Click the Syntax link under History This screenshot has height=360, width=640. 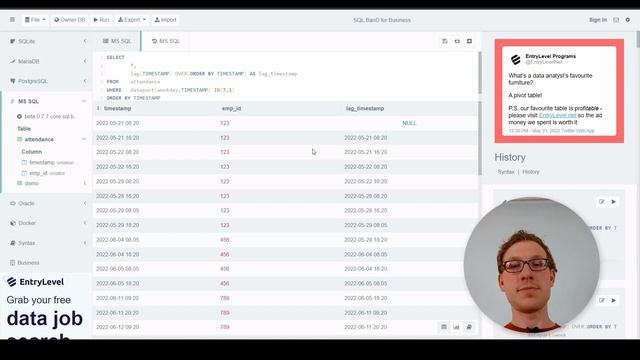[x=506, y=172]
